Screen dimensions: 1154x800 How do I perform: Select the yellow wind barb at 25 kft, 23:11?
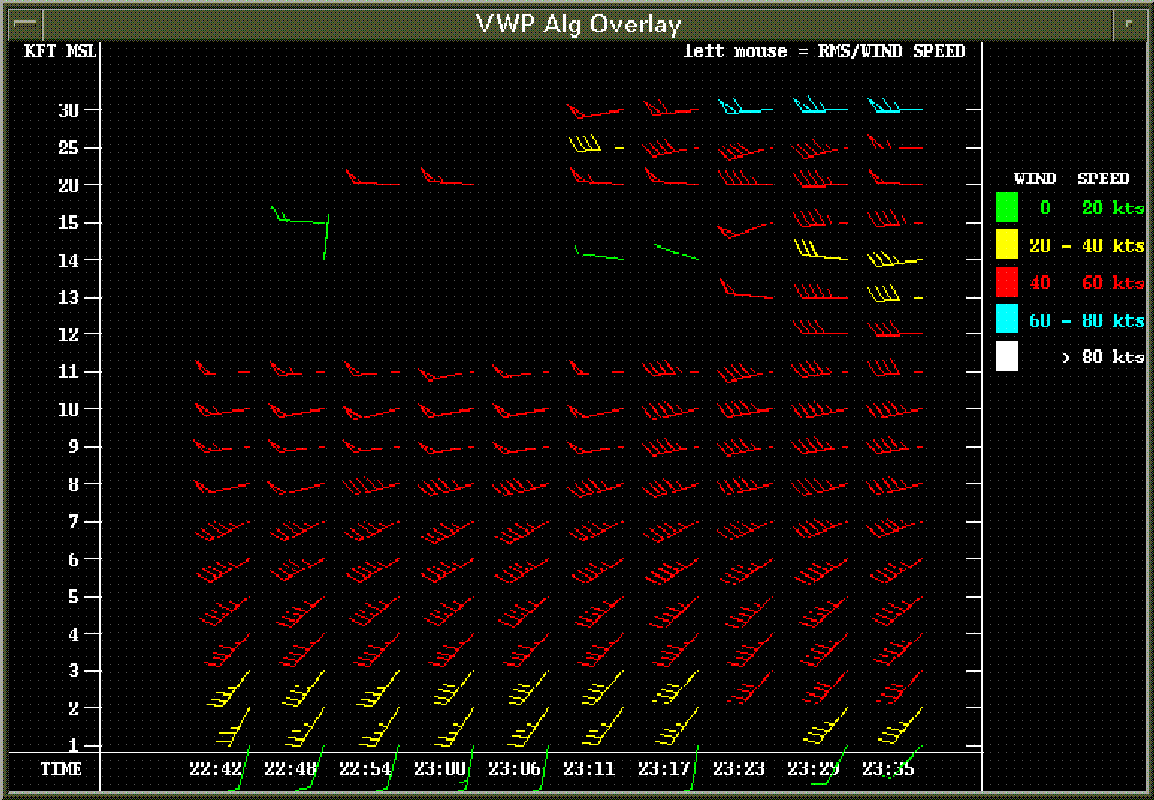(587, 146)
